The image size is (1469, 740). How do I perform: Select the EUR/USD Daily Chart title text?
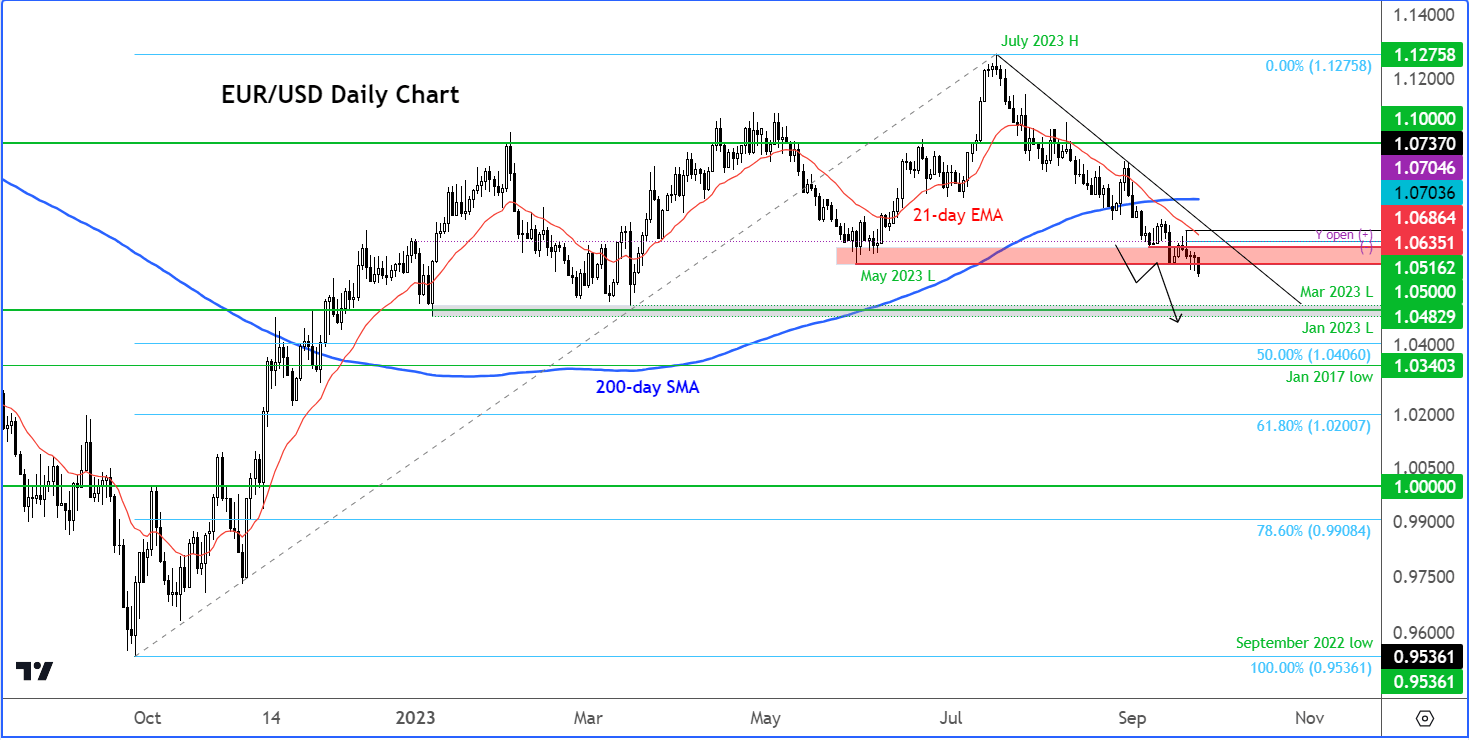[340, 95]
